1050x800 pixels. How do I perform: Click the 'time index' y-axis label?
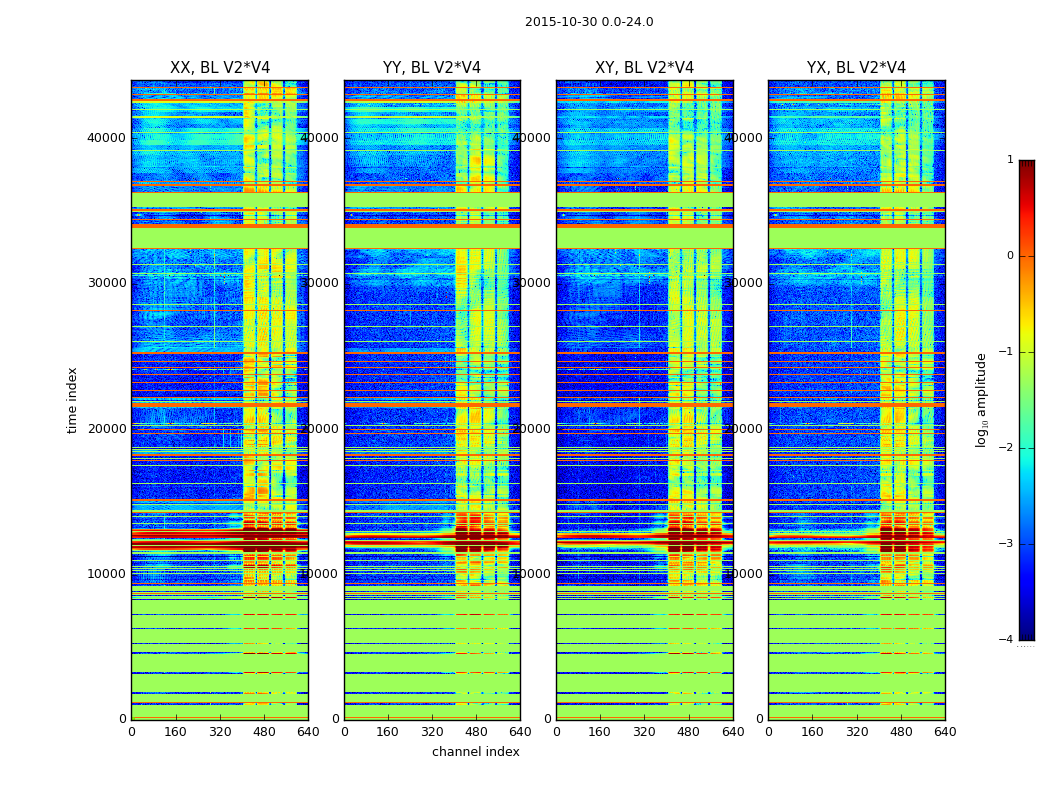(x=72, y=400)
